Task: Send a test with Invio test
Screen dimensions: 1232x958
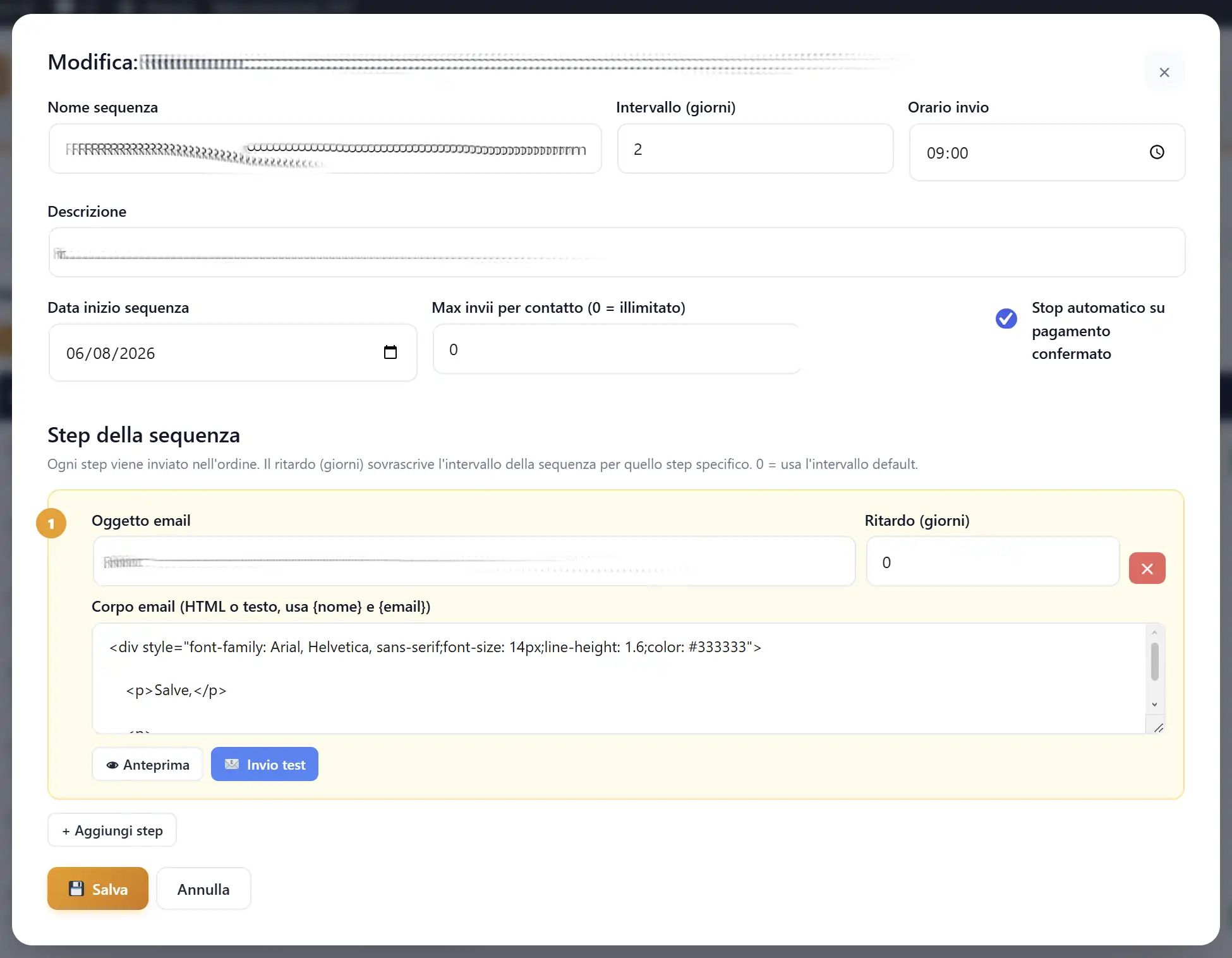Action: (265, 765)
